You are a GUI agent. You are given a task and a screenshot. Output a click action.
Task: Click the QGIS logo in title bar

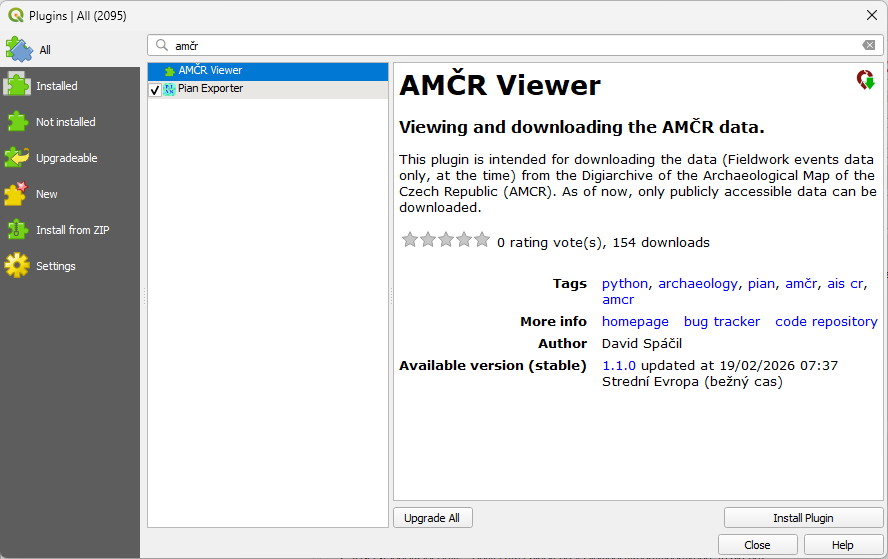pos(15,15)
